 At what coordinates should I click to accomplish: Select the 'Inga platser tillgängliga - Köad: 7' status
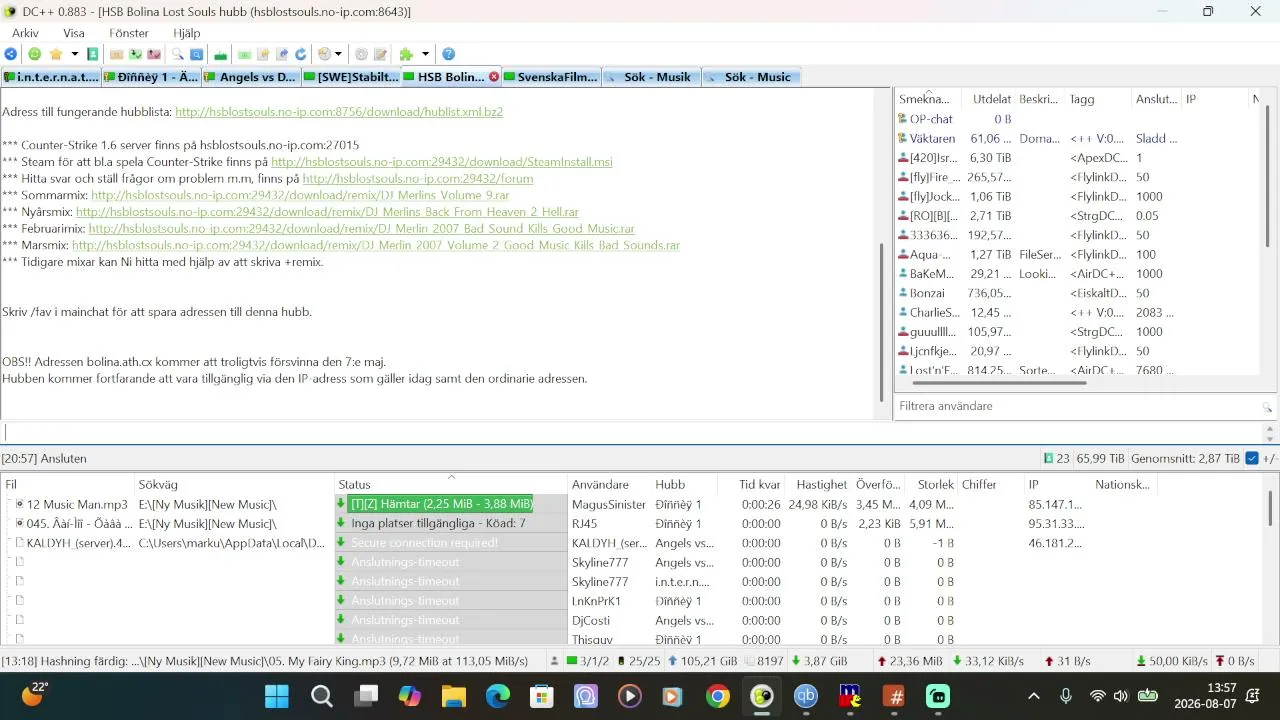tap(438, 524)
